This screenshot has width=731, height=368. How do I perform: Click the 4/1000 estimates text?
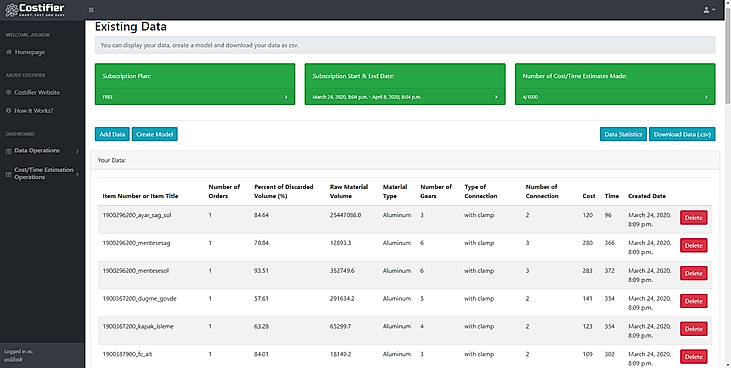[531, 97]
